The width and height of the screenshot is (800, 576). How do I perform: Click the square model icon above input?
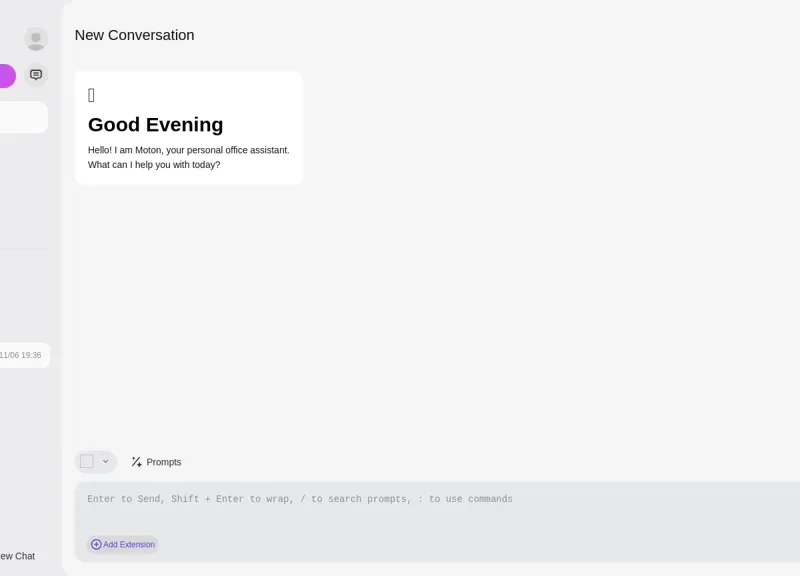point(87,462)
